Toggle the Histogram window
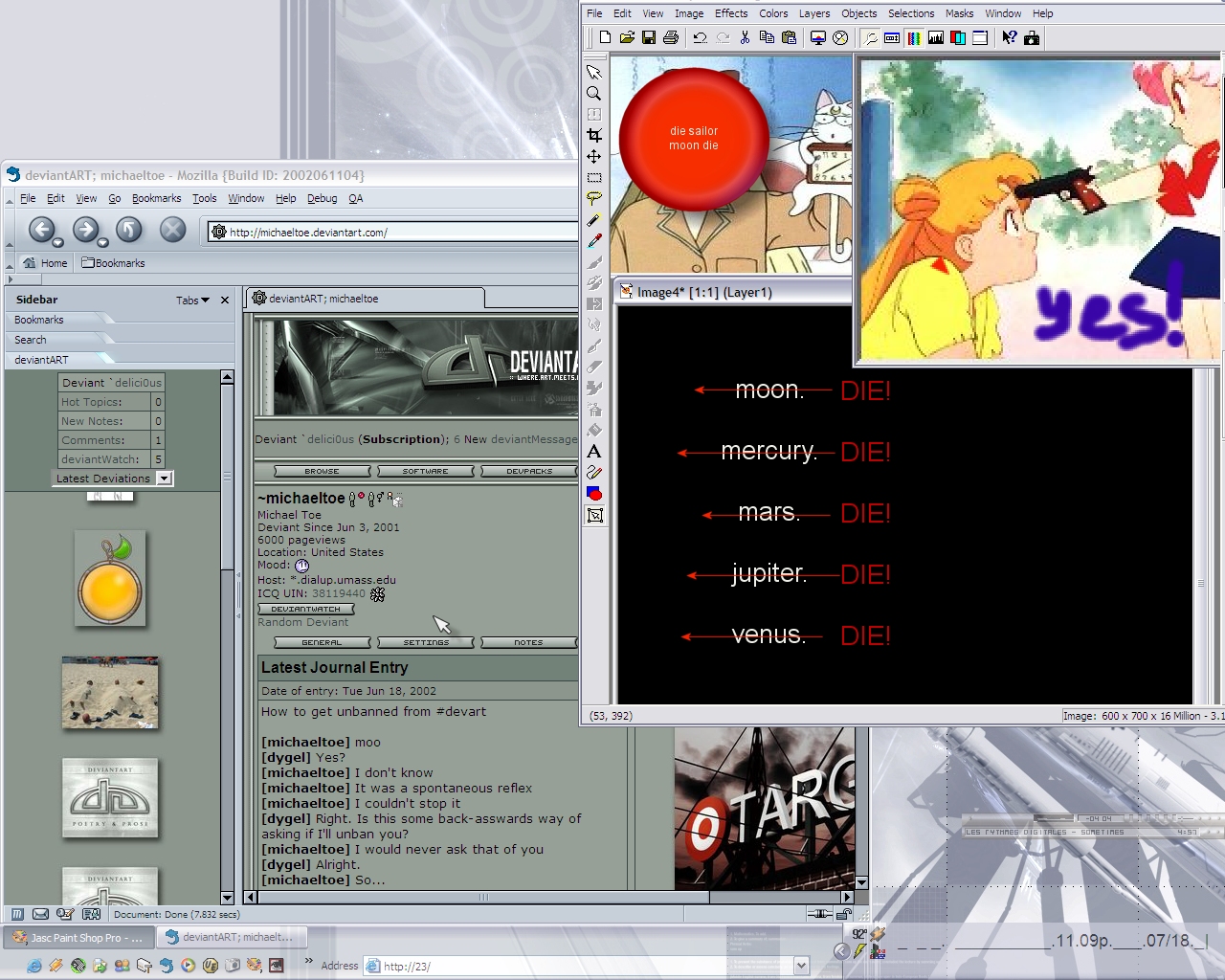This screenshot has height=980, width=1225. [x=936, y=38]
